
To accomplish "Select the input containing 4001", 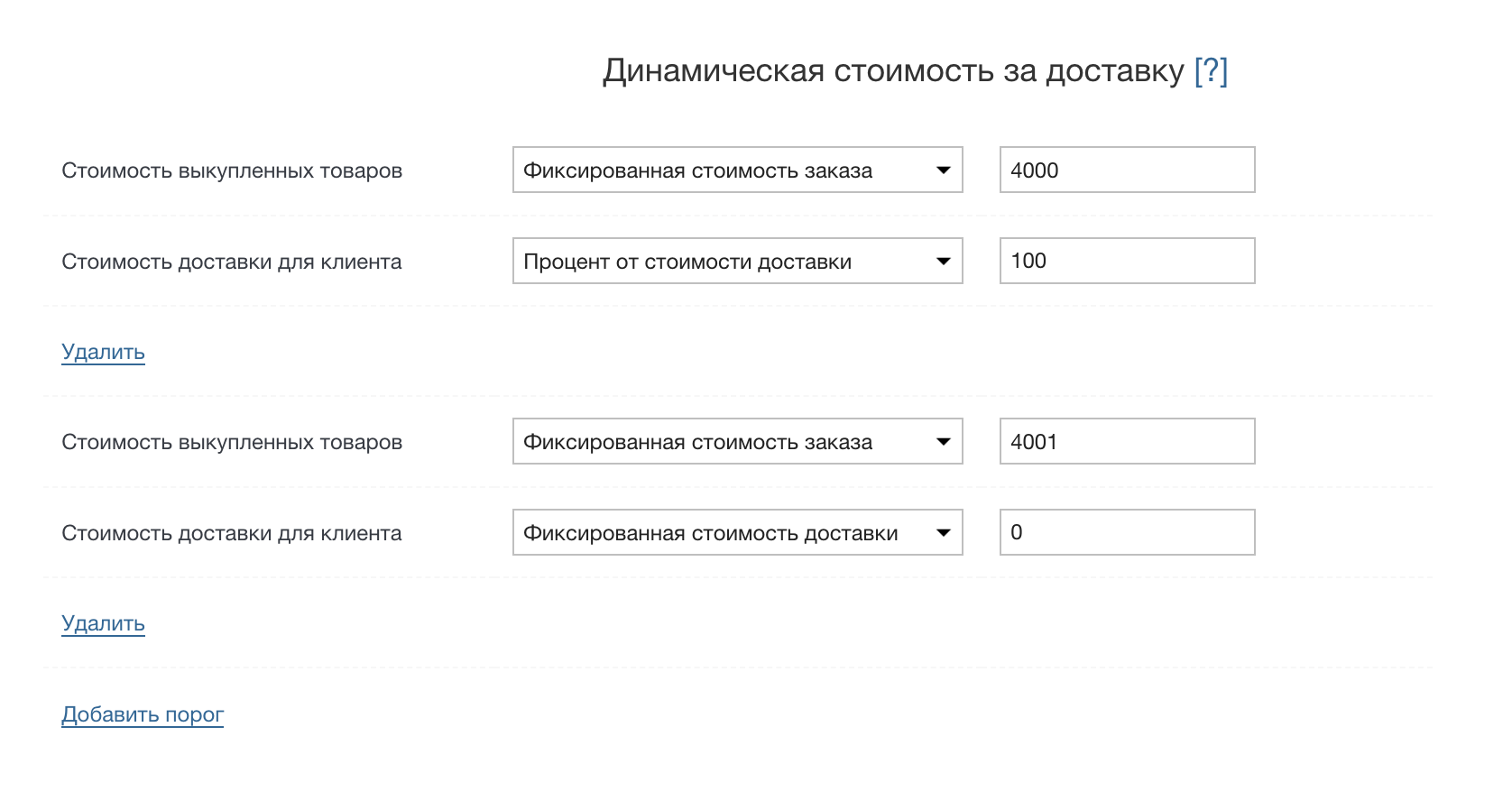I will coord(1126,441).
